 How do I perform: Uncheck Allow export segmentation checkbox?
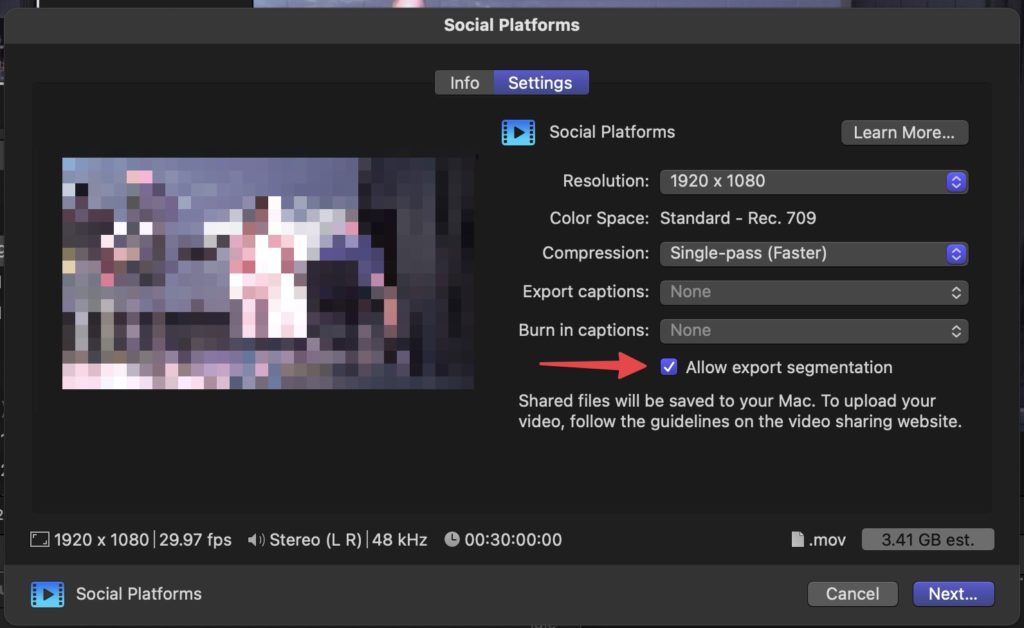669,367
